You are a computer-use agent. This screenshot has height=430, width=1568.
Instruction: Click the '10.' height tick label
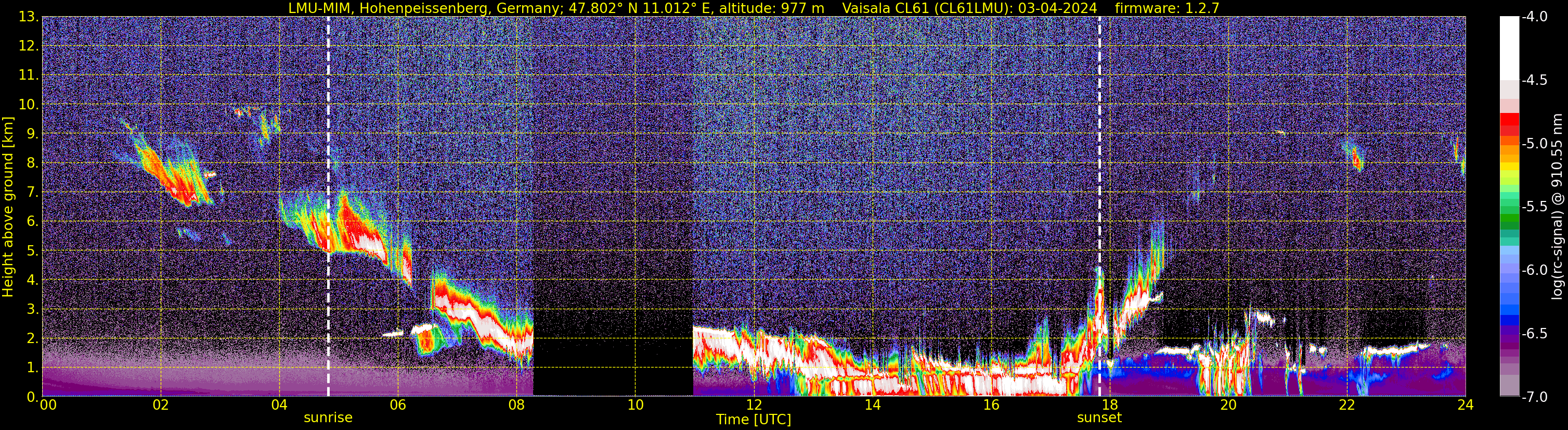(29, 105)
